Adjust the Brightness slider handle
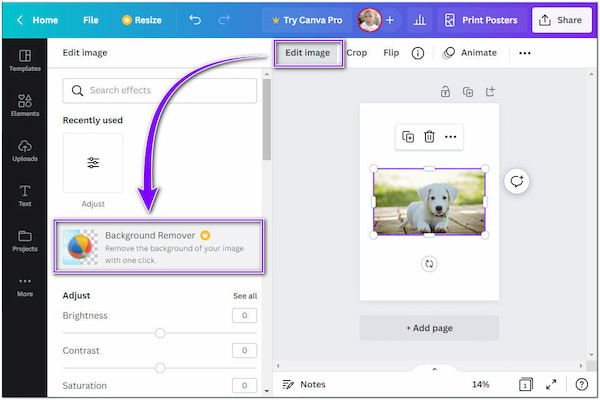 tap(160, 333)
